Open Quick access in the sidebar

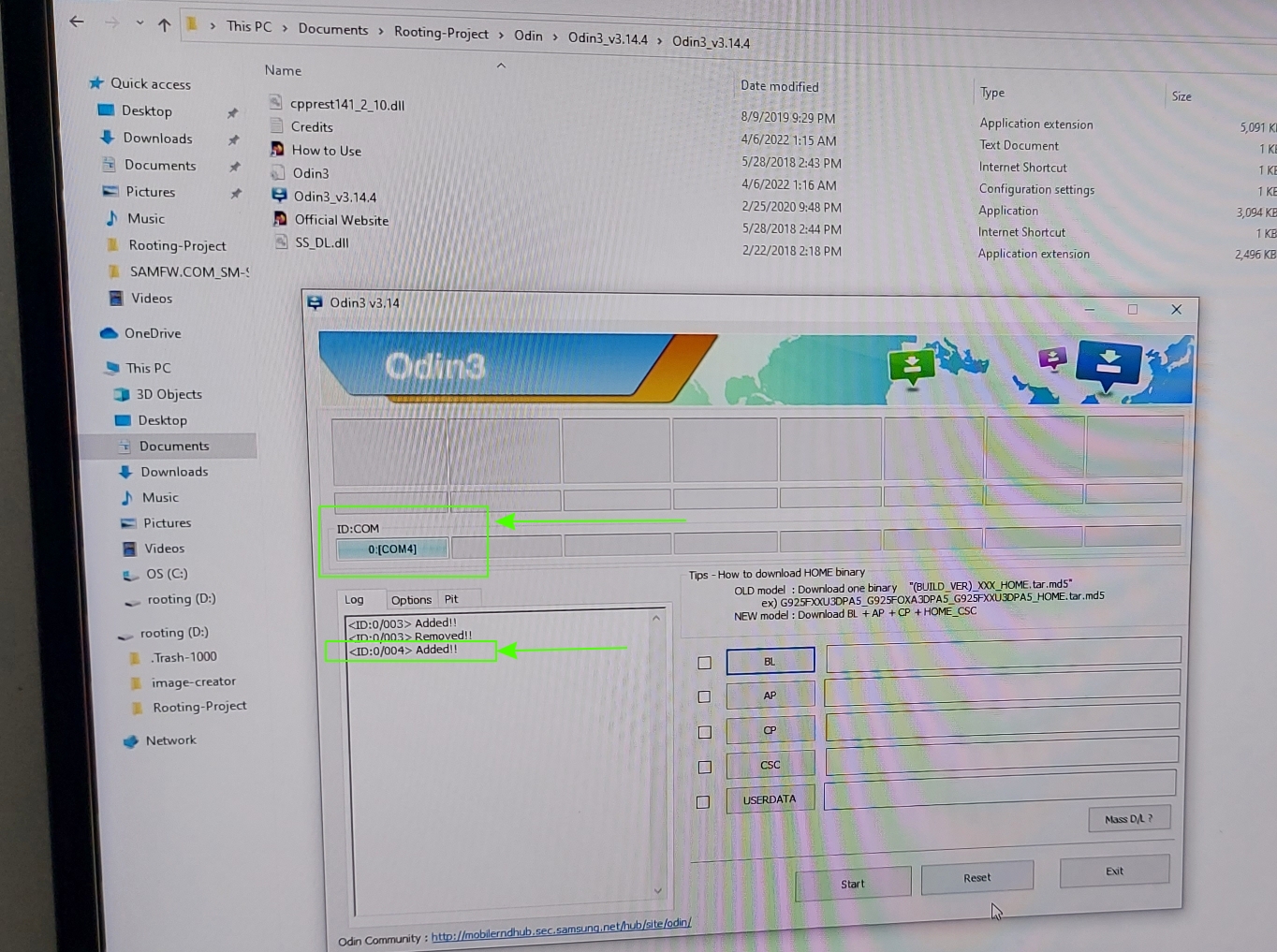(x=150, y=83)
